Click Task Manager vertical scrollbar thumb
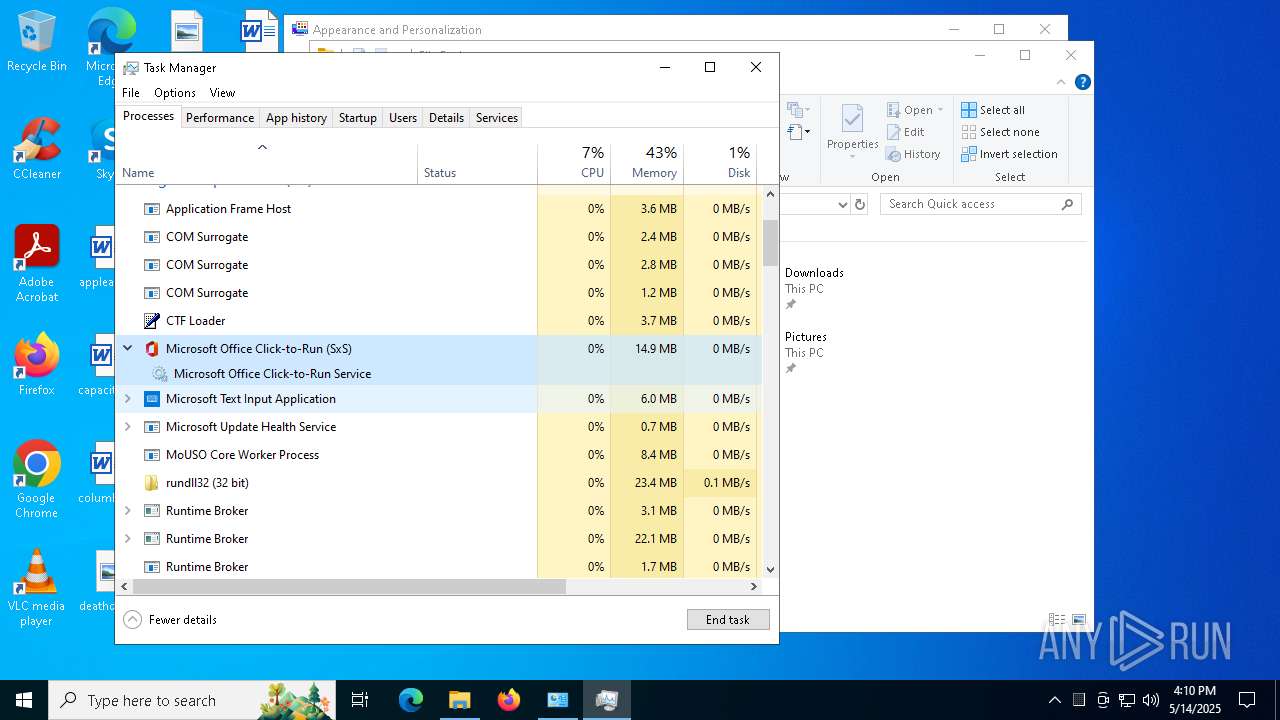 point(770,243)
